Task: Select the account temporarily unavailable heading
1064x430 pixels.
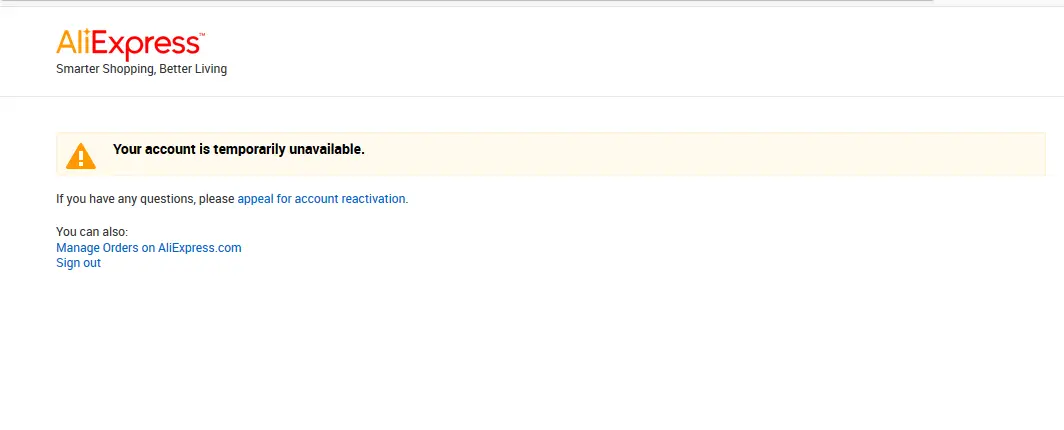Action: (239, 149)
